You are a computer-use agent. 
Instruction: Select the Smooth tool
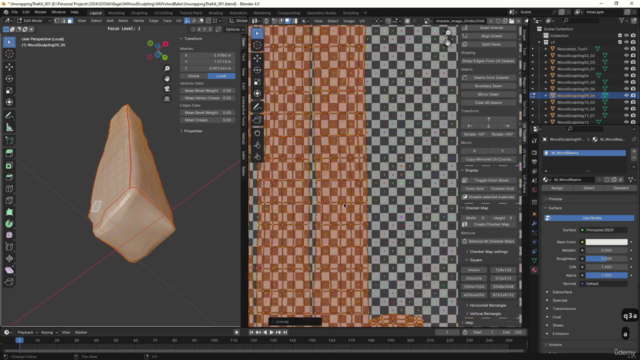coord(9,235)
